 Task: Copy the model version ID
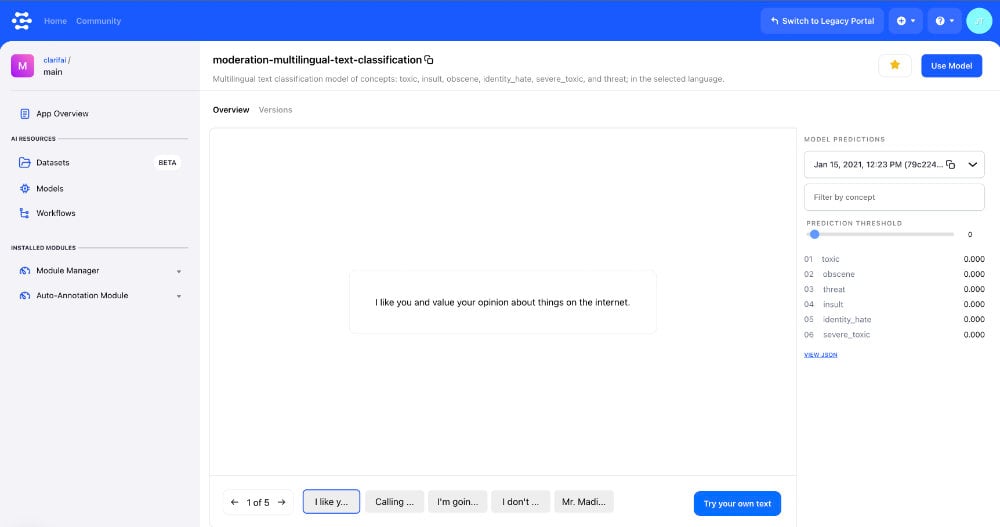click(x=950, y=164)
